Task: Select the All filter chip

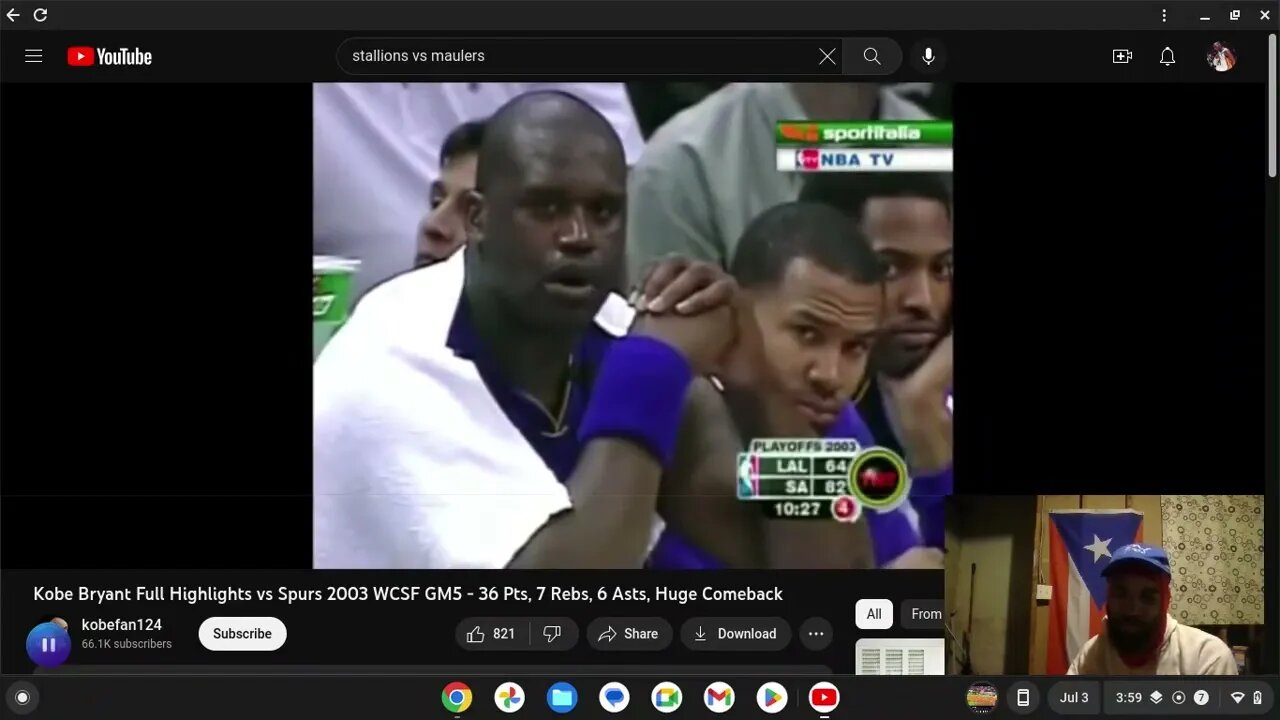Action: pyautogui.click(x=874, y=614)
